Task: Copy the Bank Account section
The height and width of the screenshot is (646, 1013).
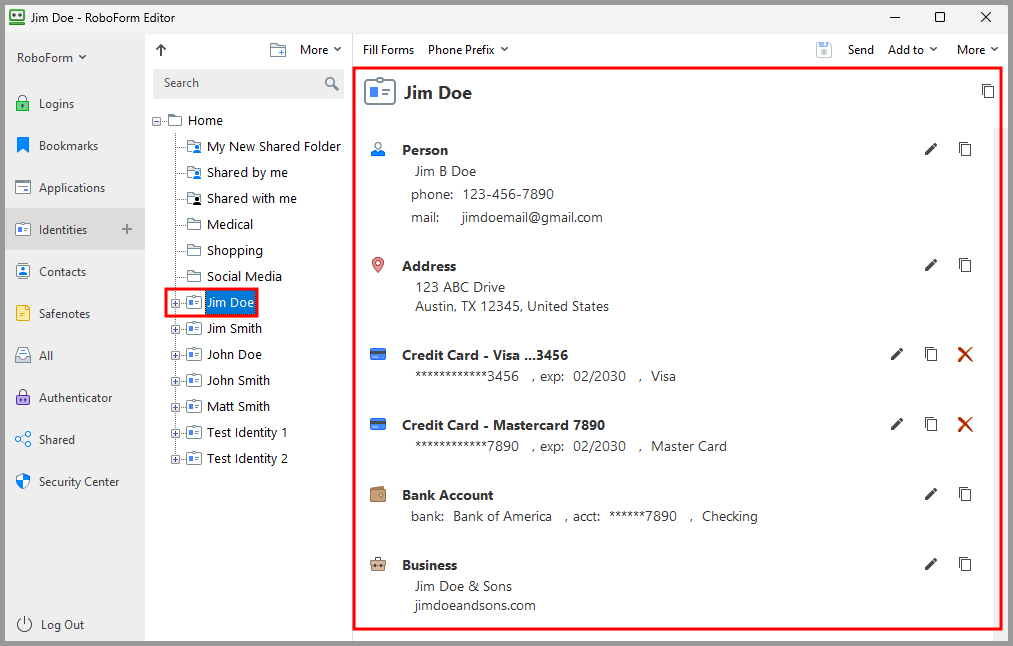Action: [965, 494]
